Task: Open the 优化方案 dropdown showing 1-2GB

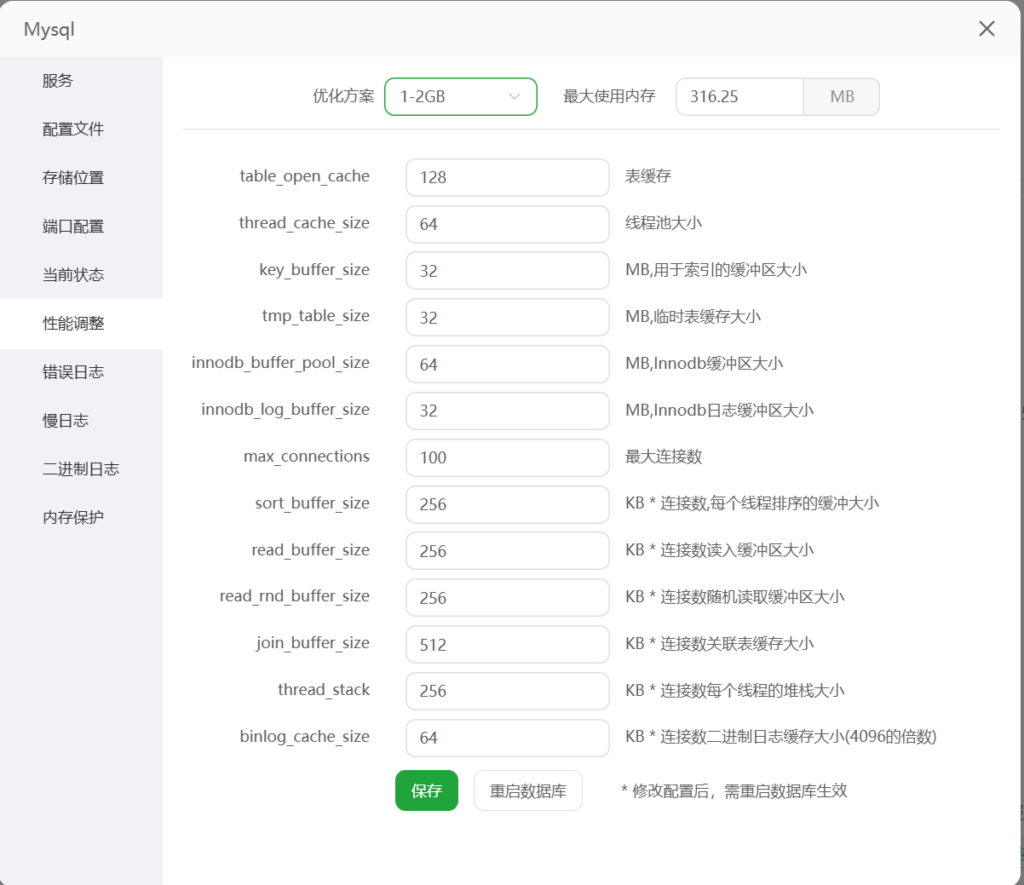Action: (460, 97)
